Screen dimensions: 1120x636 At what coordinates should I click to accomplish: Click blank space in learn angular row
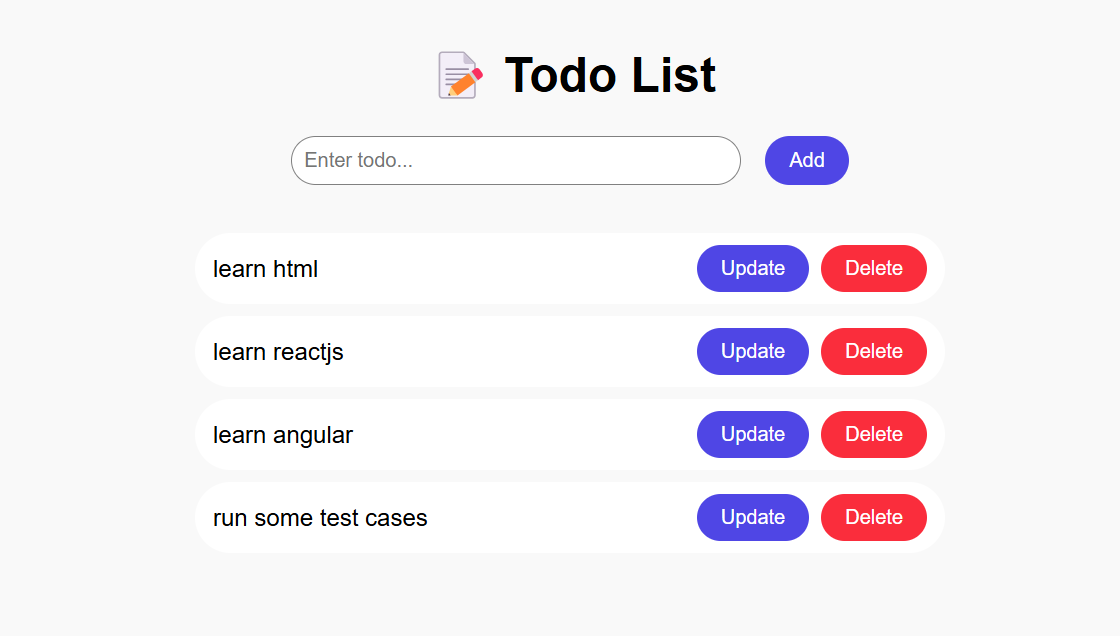click(x=520, y=435)
